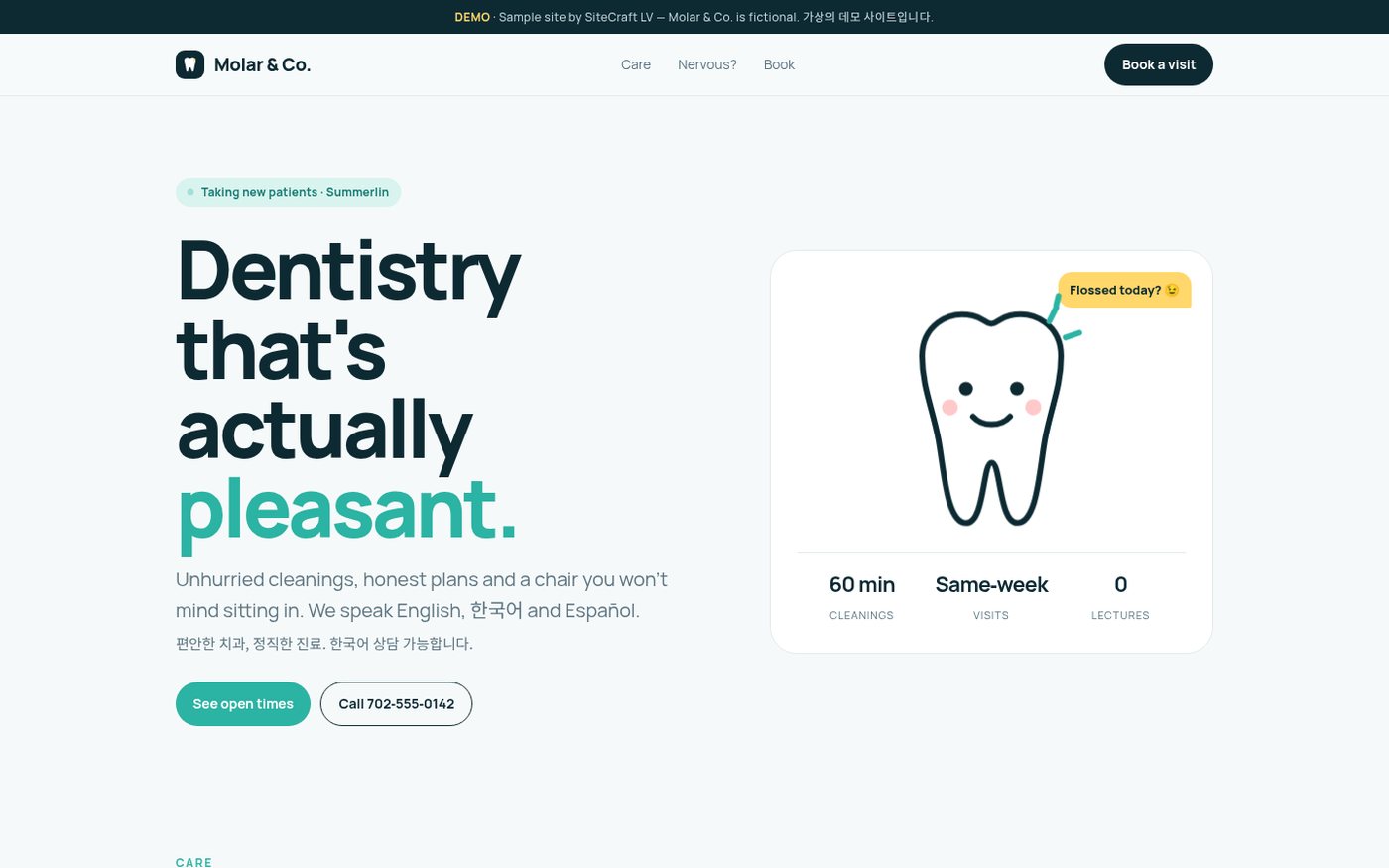Click the smiling tooth illustration

[991, 418]
